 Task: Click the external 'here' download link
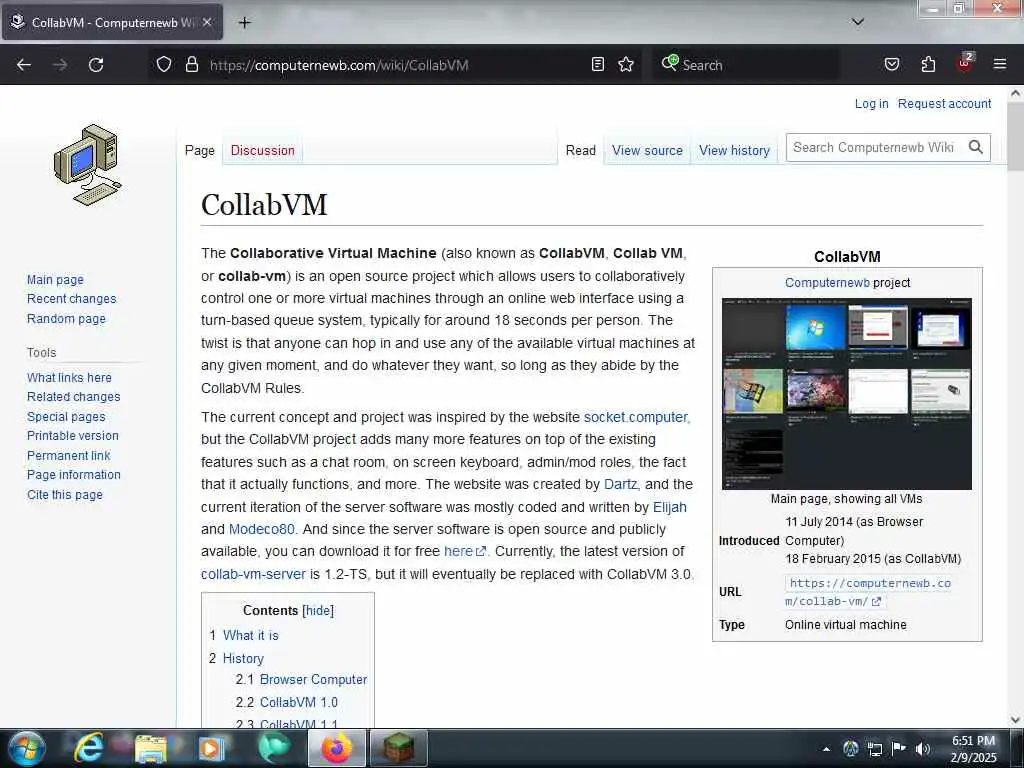coord(464,552)
